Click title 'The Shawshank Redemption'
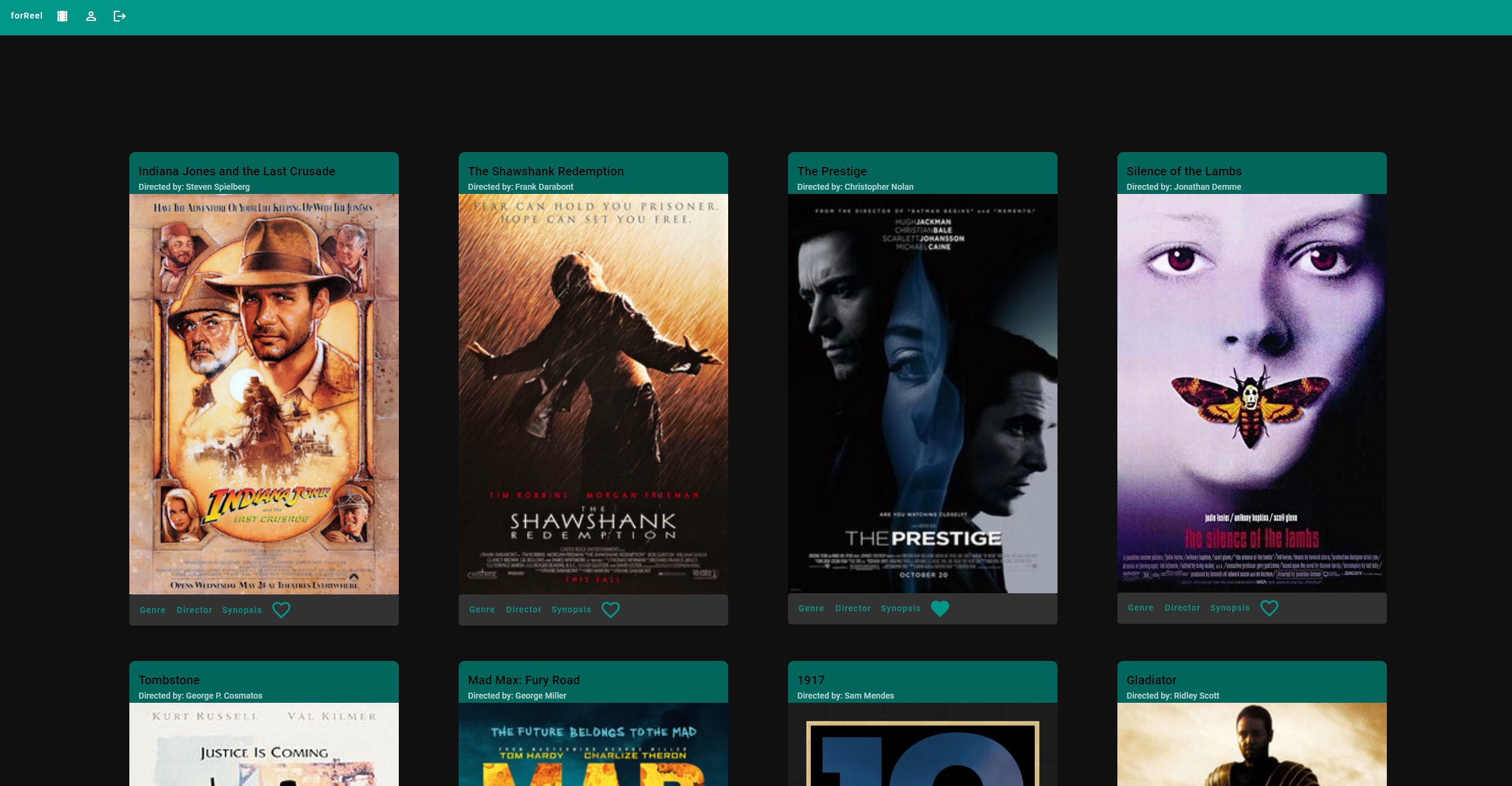The image size is (1512, 786). click(x=546, y=171)
